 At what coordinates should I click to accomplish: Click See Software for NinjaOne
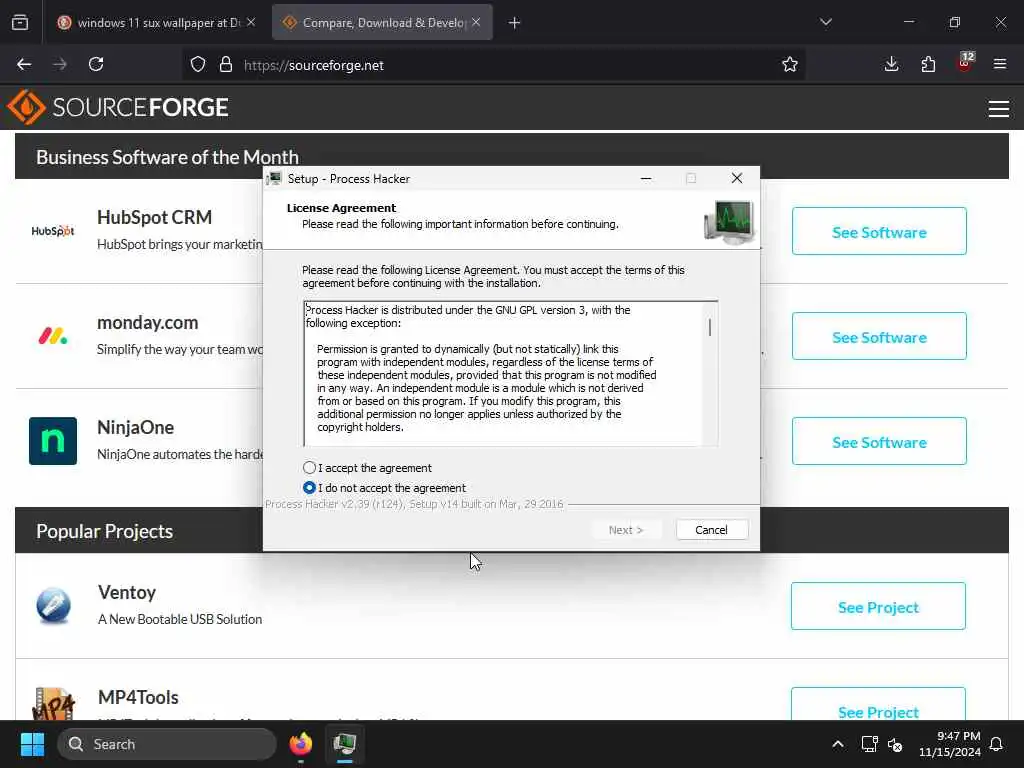click(x=879, y=441)
